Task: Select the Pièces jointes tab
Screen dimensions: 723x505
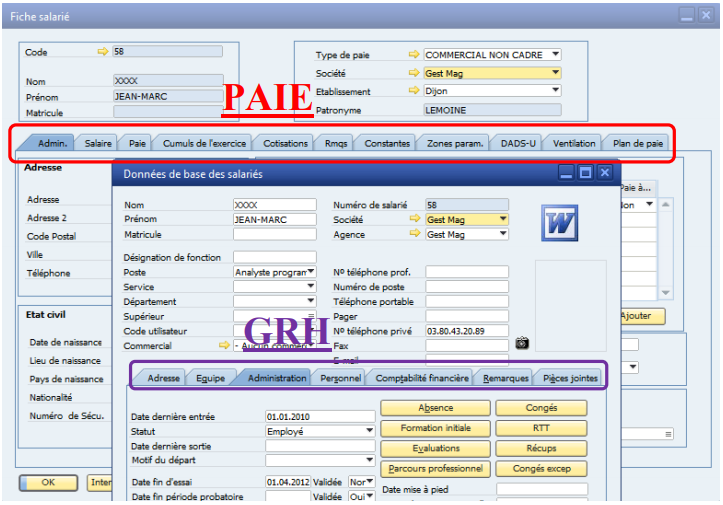Action: tap(570, 378)
